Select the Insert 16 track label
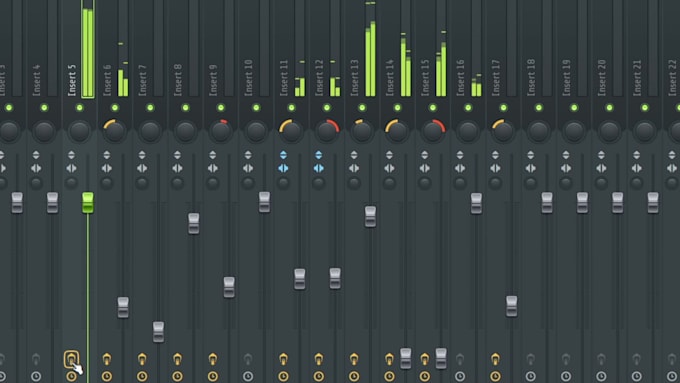 point(460,78)
